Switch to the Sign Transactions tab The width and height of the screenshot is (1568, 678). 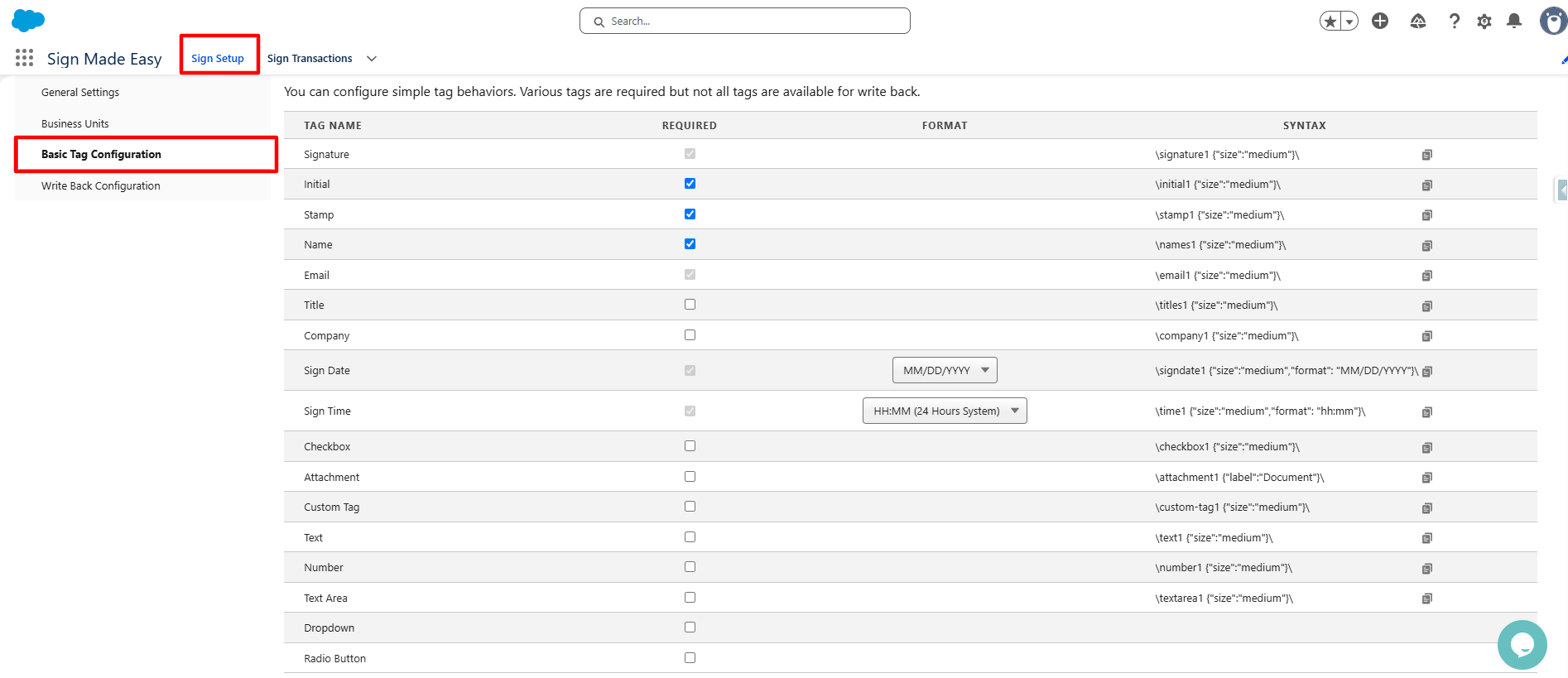(310, 59)
